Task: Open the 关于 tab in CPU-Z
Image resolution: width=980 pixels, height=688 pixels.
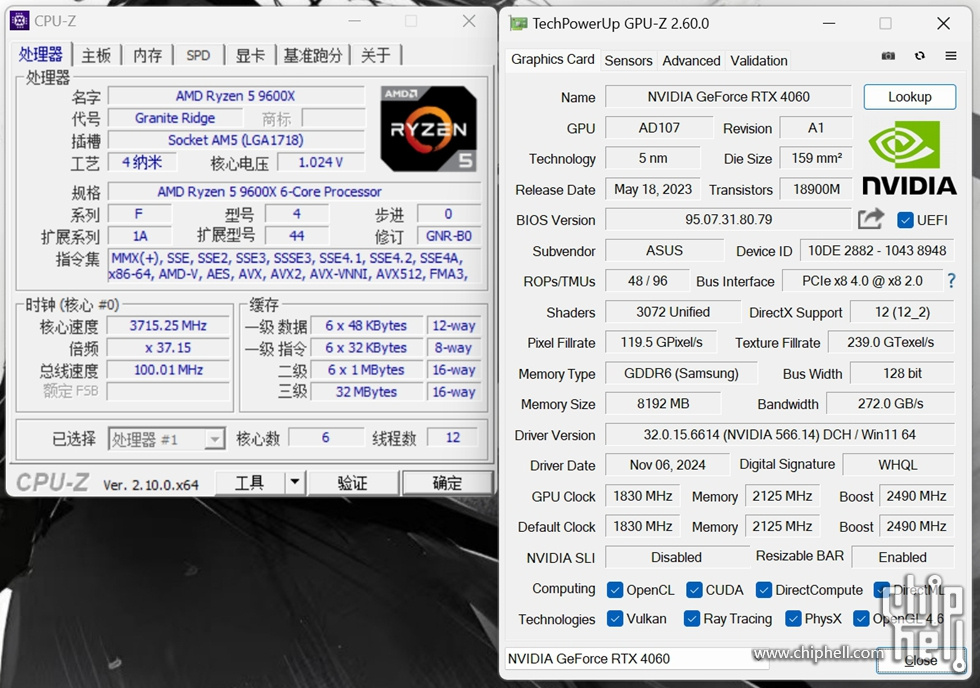Action: (x=376, y=56)
